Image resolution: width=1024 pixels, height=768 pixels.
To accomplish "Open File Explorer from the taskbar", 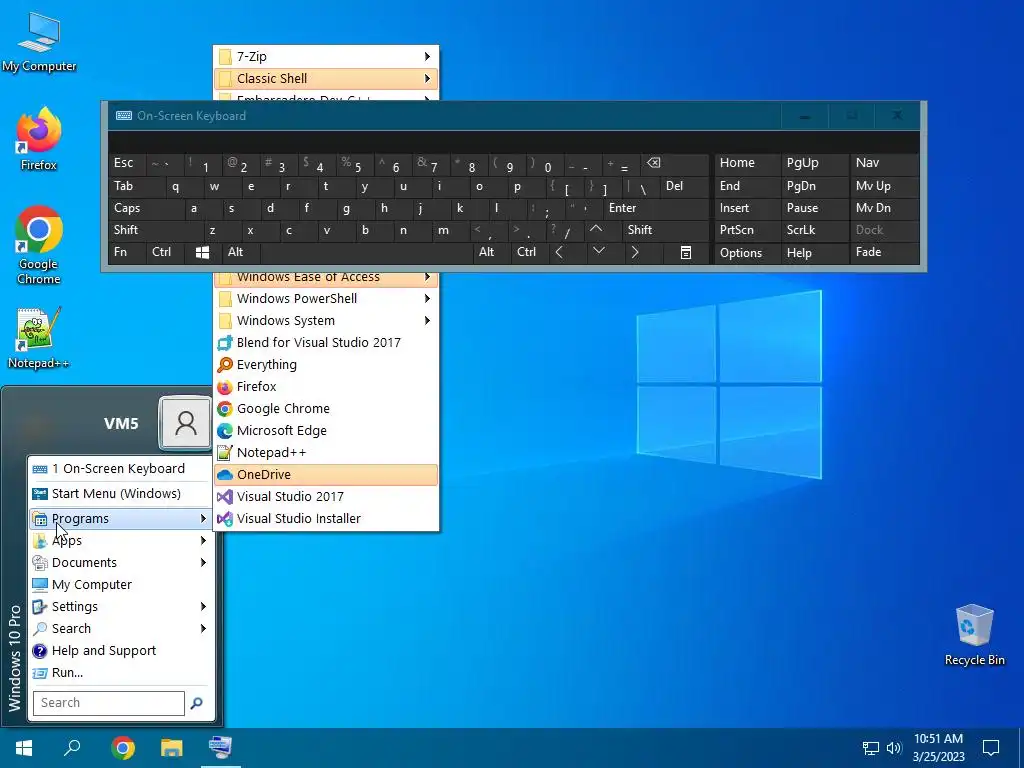I will pyautogui.click(x=172, y=748).
